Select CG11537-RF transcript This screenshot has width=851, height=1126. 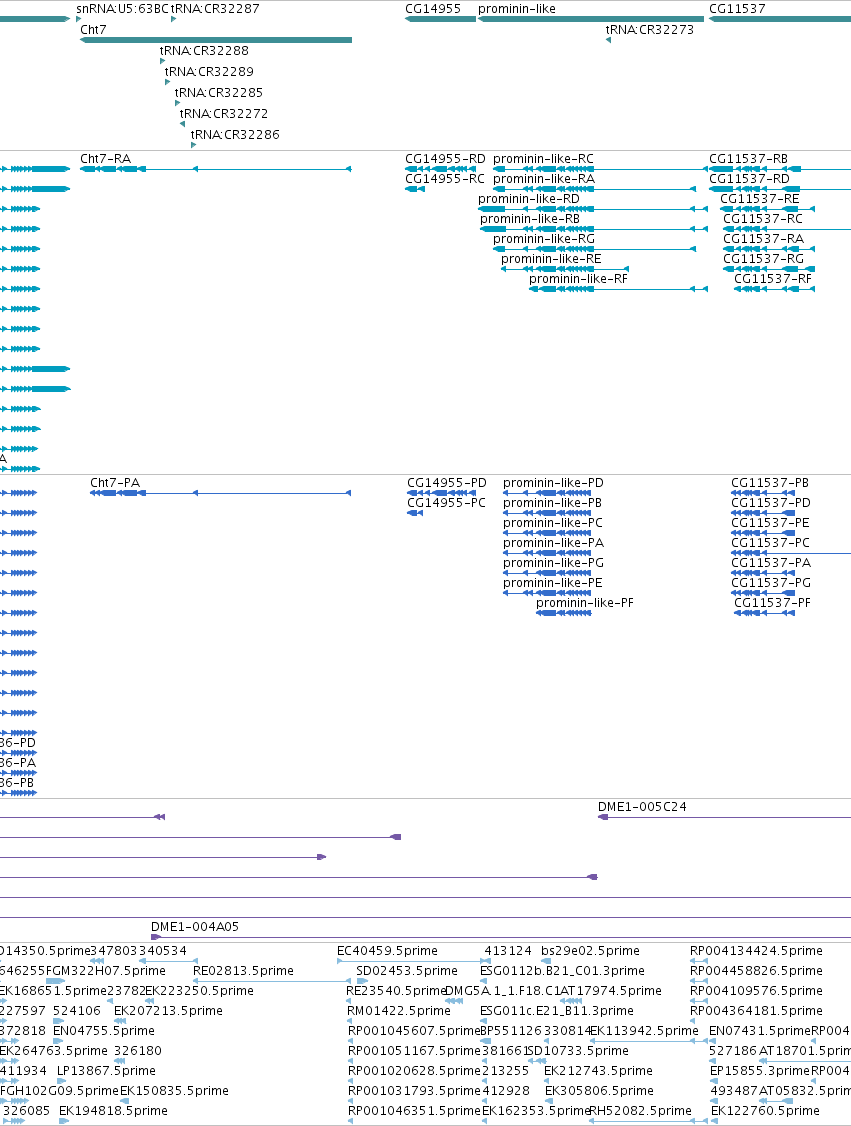click(x=773, y=279)
